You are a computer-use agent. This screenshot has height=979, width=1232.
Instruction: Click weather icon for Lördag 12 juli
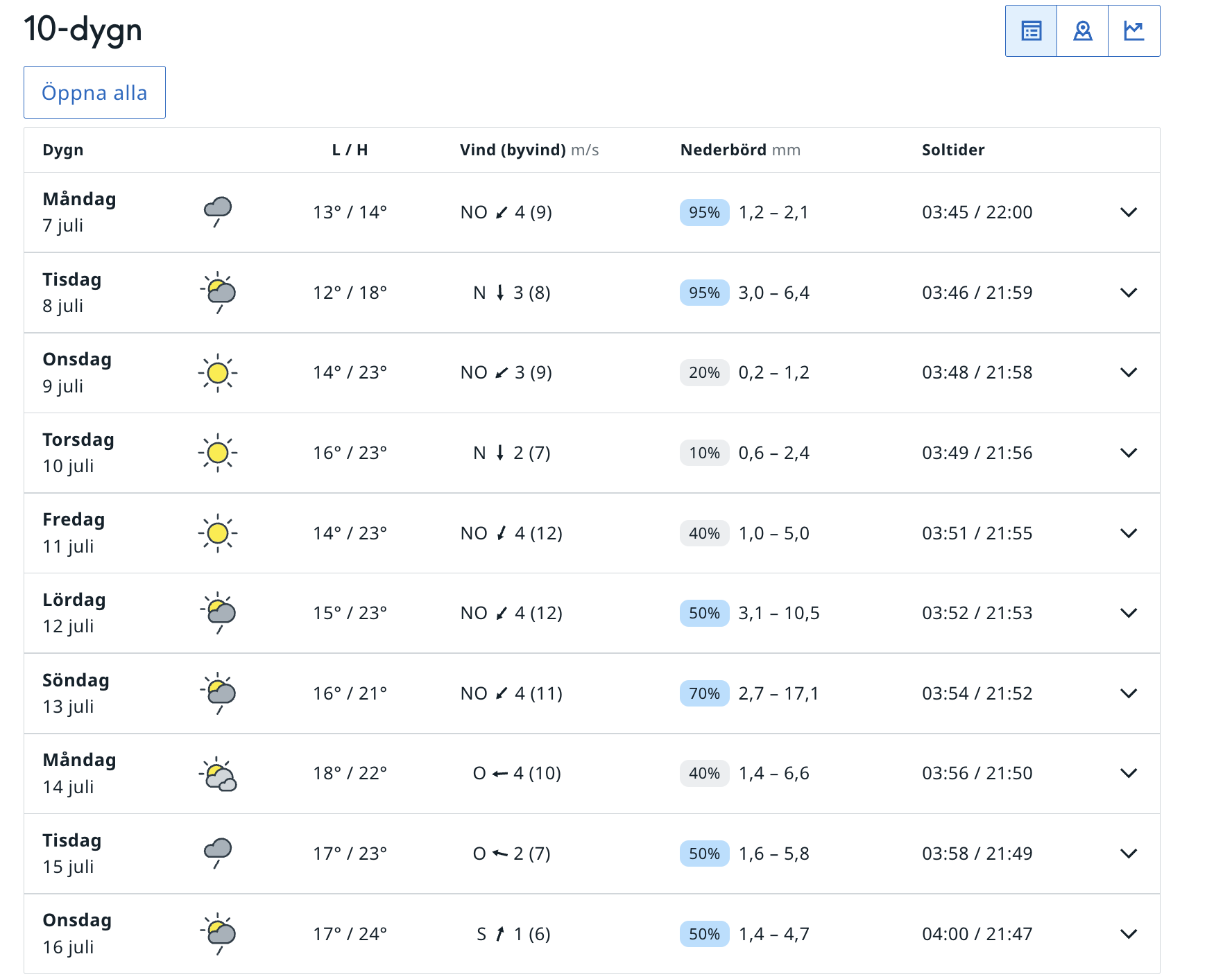218,613
